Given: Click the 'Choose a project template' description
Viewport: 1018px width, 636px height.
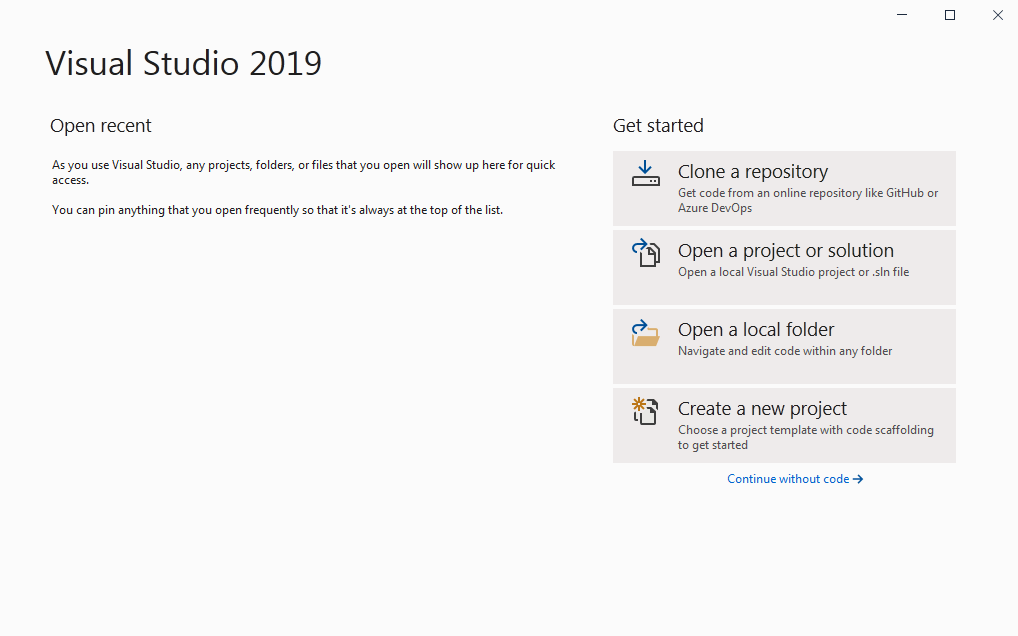Looking at the screenshot, I should [x=806, y=437].
